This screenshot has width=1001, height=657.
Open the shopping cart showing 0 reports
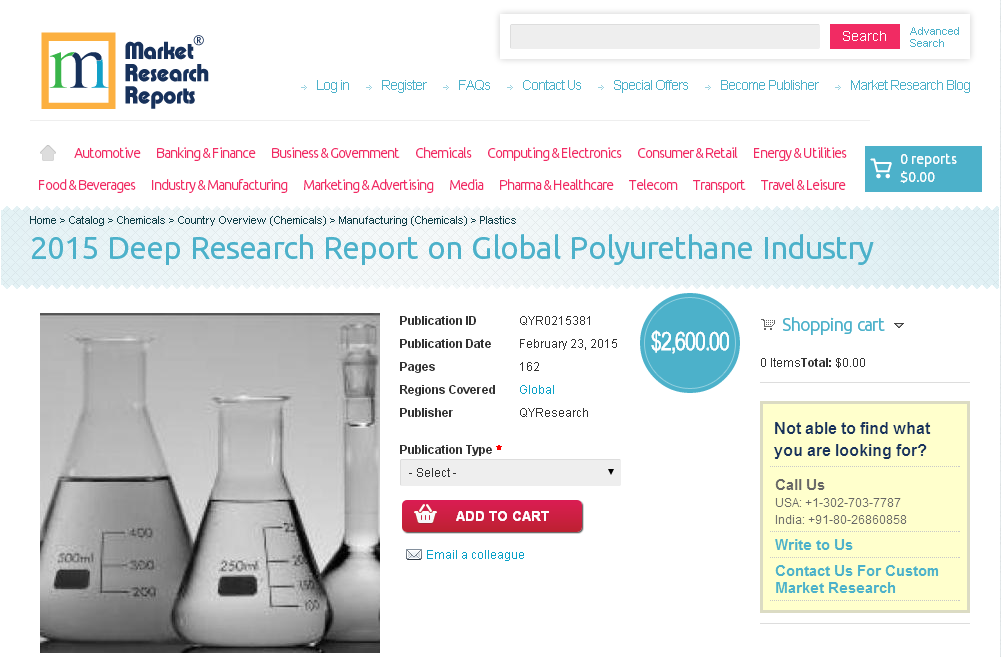[x=922, y=168]
